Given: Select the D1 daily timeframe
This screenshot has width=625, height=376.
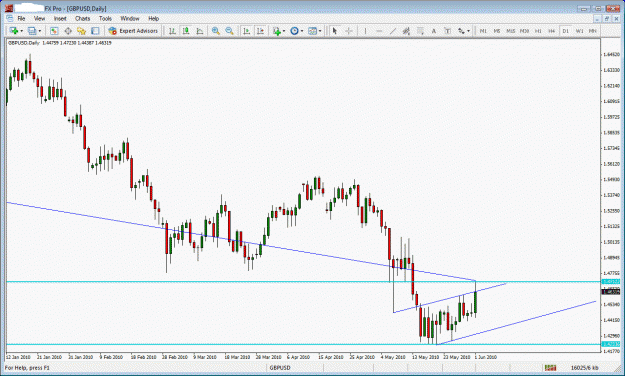Looking at the screenshot, I should tap(566, 31).
